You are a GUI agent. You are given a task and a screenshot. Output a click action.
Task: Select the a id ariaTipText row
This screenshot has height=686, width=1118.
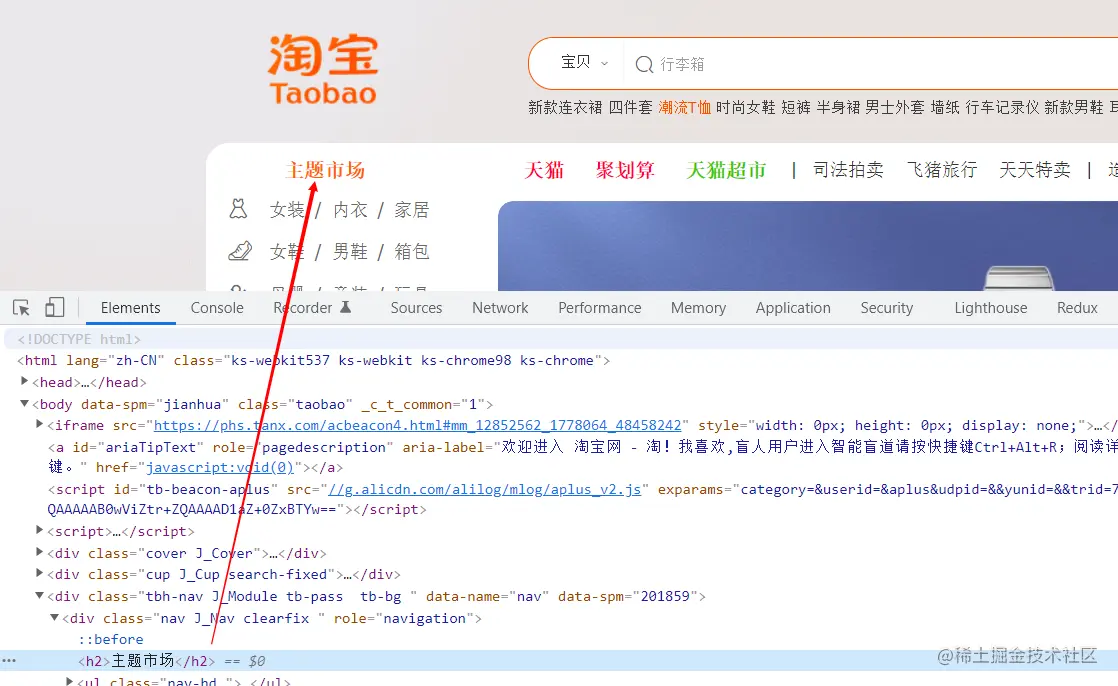[x=559, y=457]
